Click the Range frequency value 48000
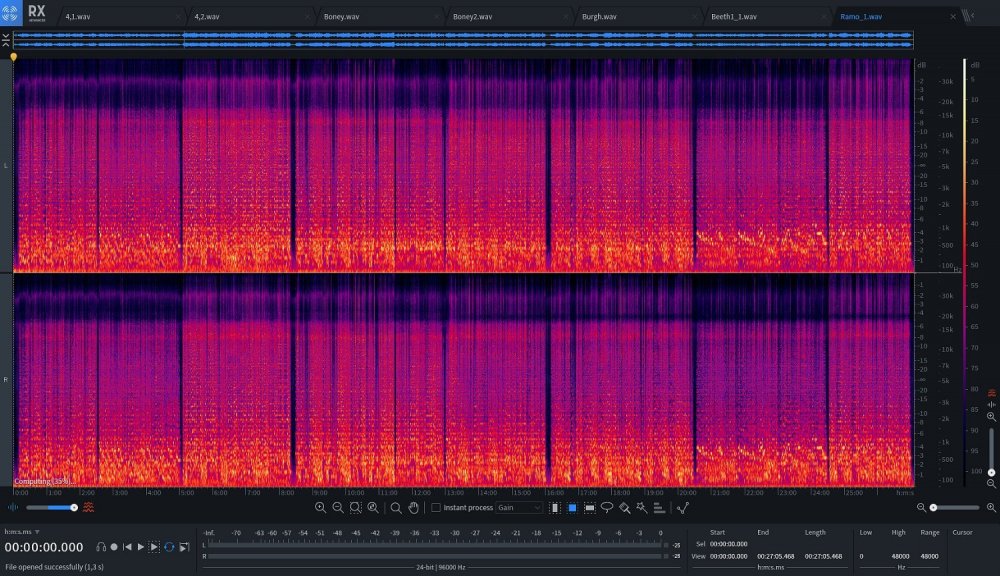 click(929, 556)
